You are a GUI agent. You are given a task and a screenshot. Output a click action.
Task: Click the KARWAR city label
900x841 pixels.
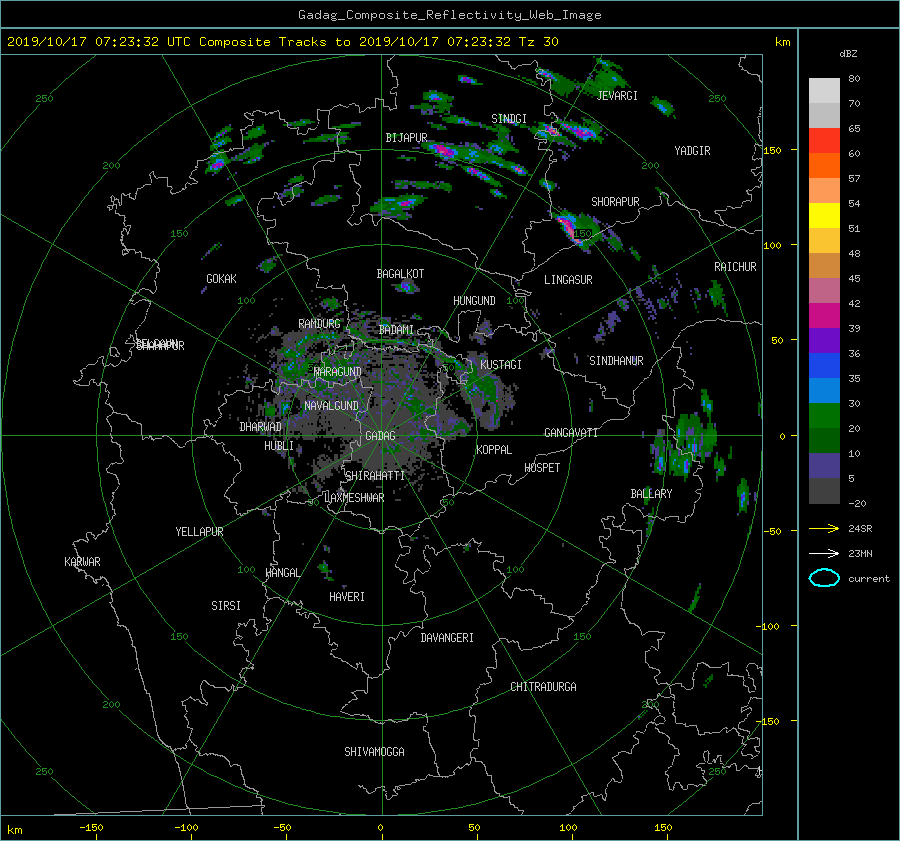click(x=82, y=562)
